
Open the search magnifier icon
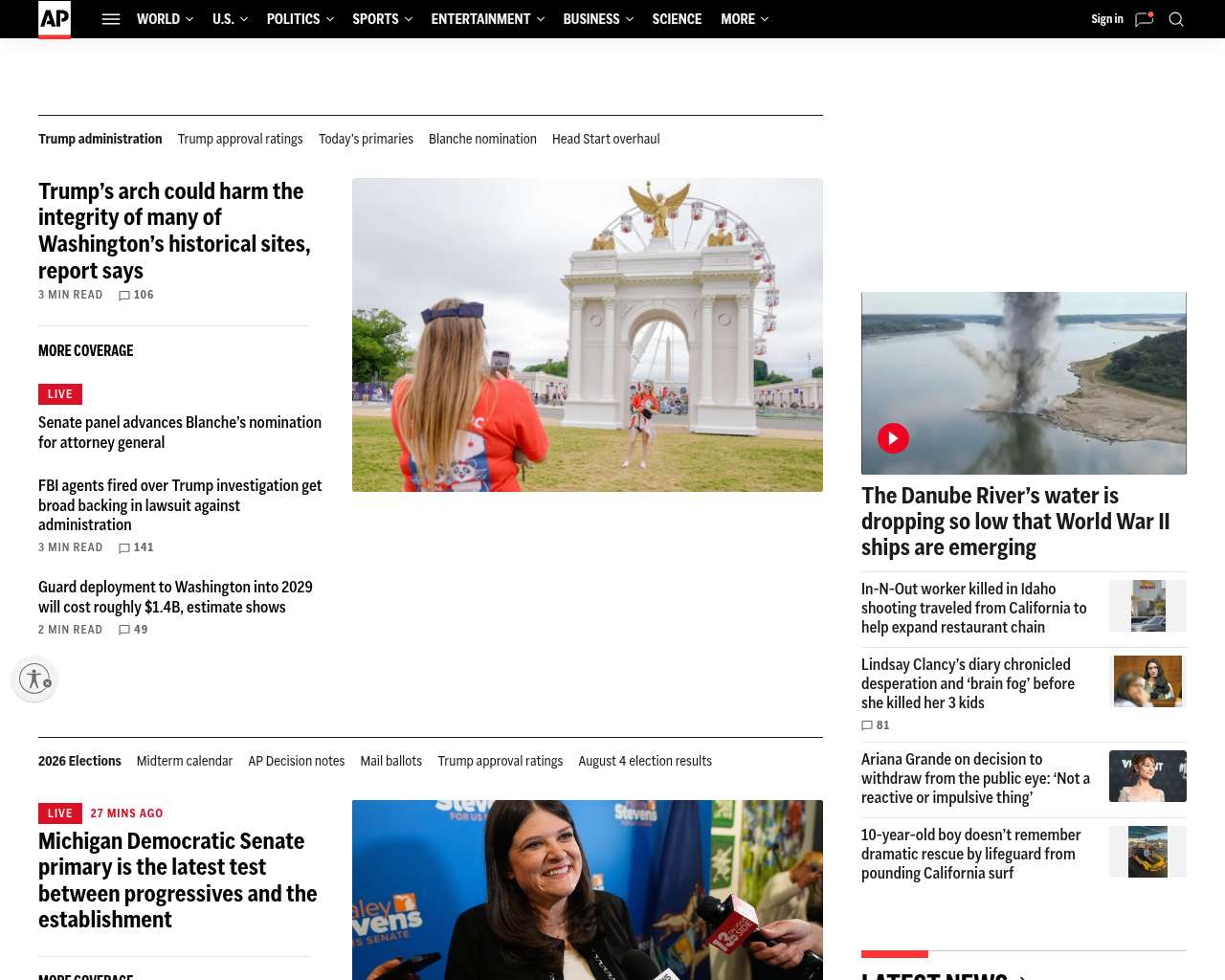[1176, 19]
